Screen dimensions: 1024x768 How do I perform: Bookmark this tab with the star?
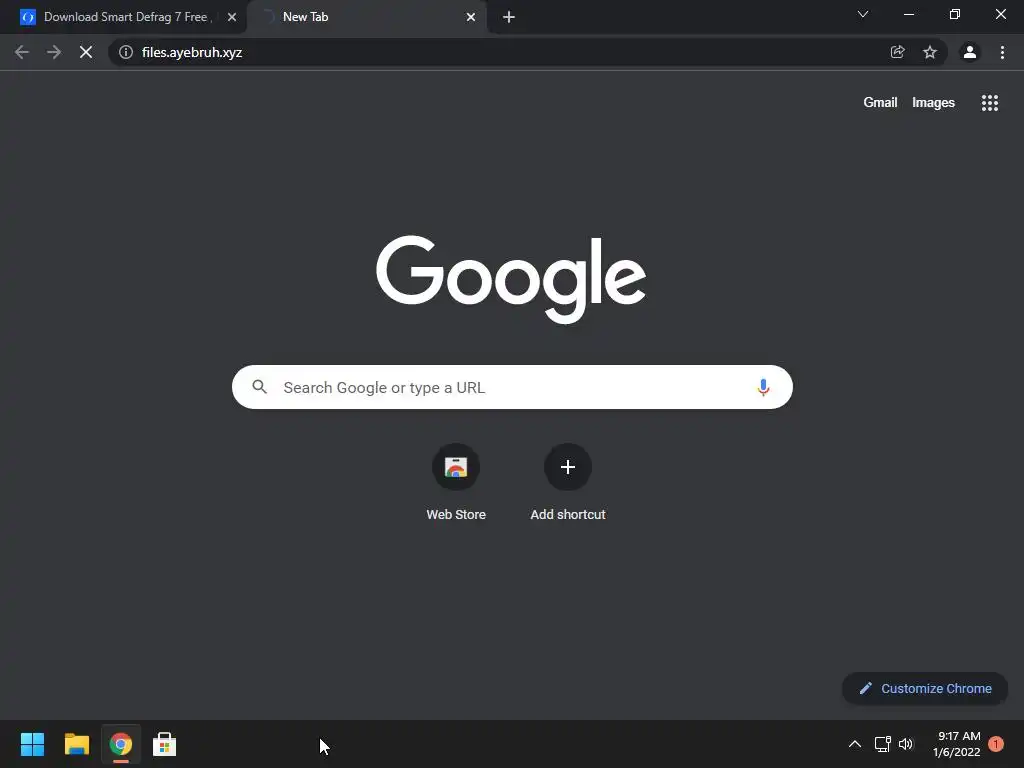930,52
